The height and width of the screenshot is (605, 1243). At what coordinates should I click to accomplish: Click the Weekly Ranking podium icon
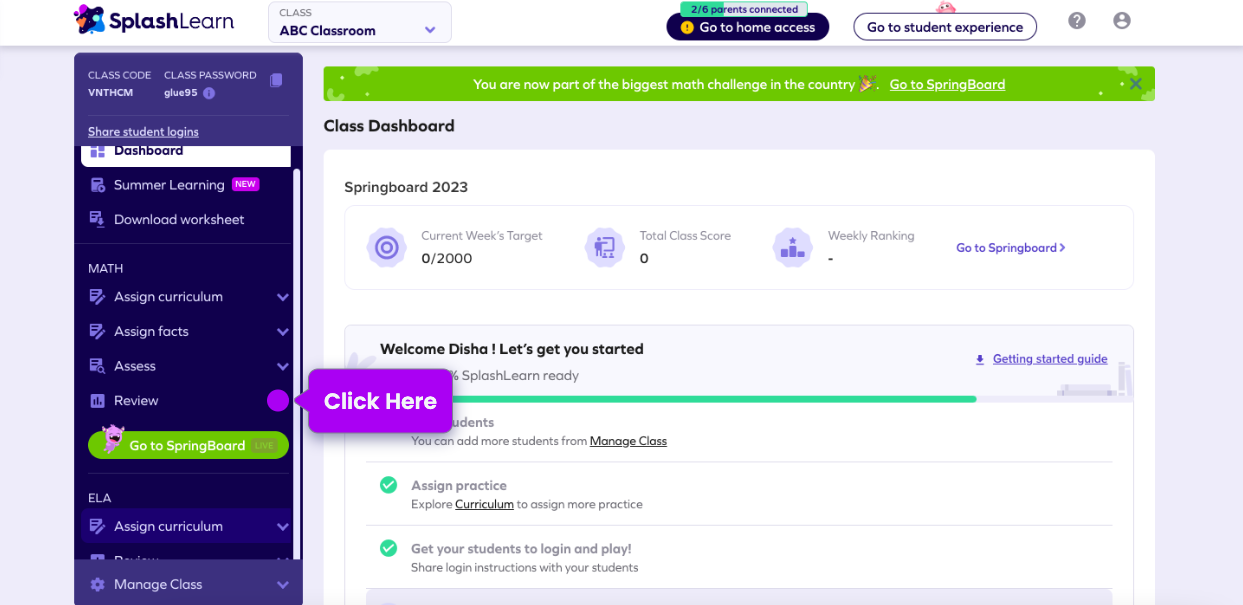[x=792, y=247]
